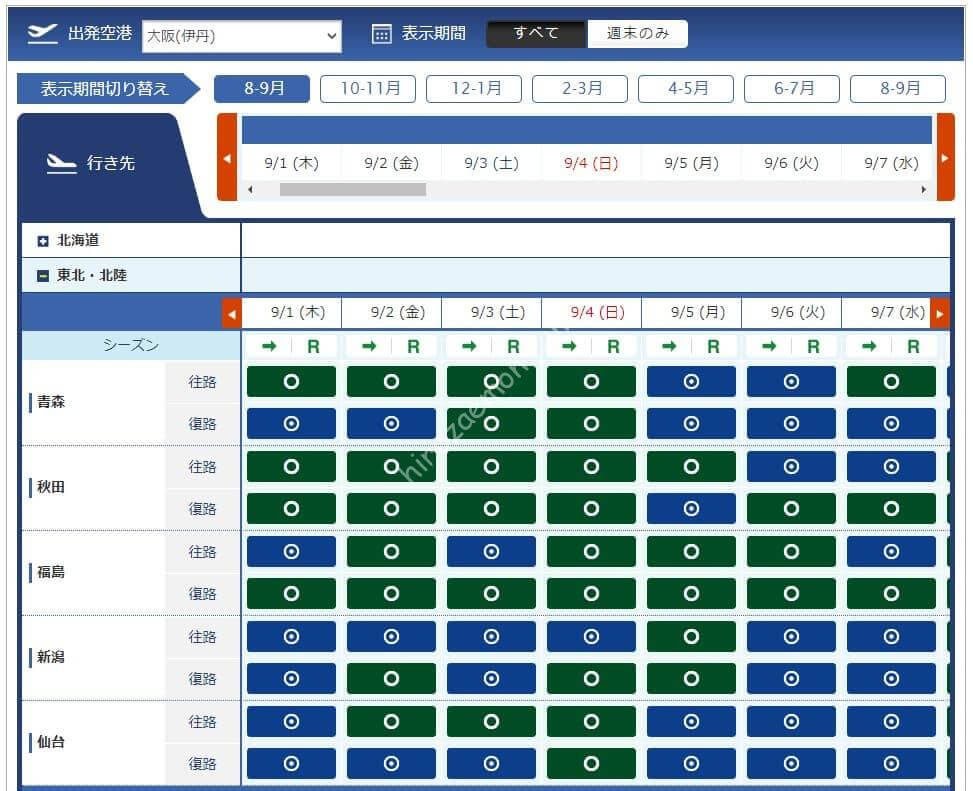The height and width of the screenshot is (791, 973).
Task: Select the 週末のみ weekends-only toggle
Action: (637, 34)
